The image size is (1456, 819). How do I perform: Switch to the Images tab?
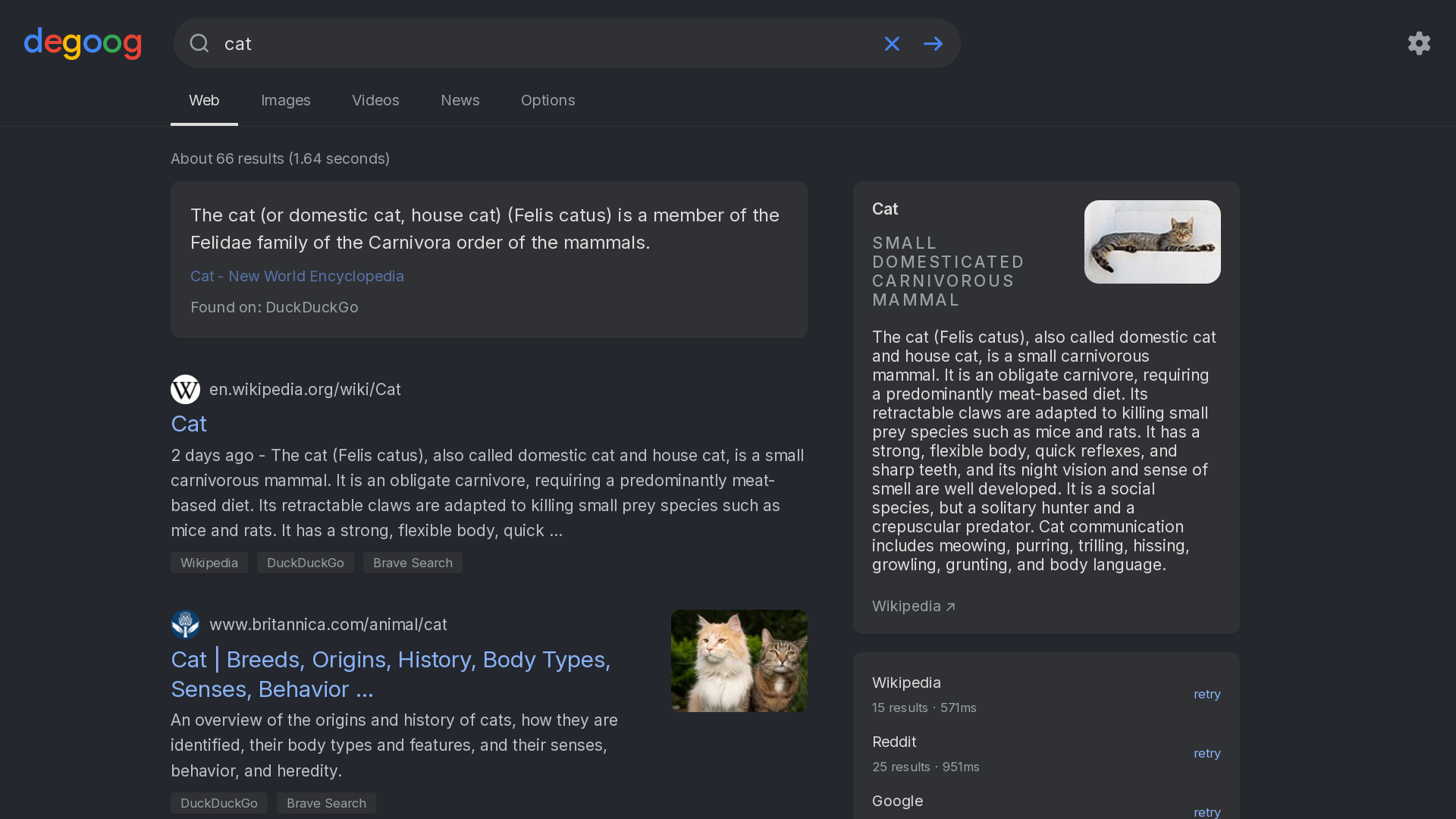286,100
